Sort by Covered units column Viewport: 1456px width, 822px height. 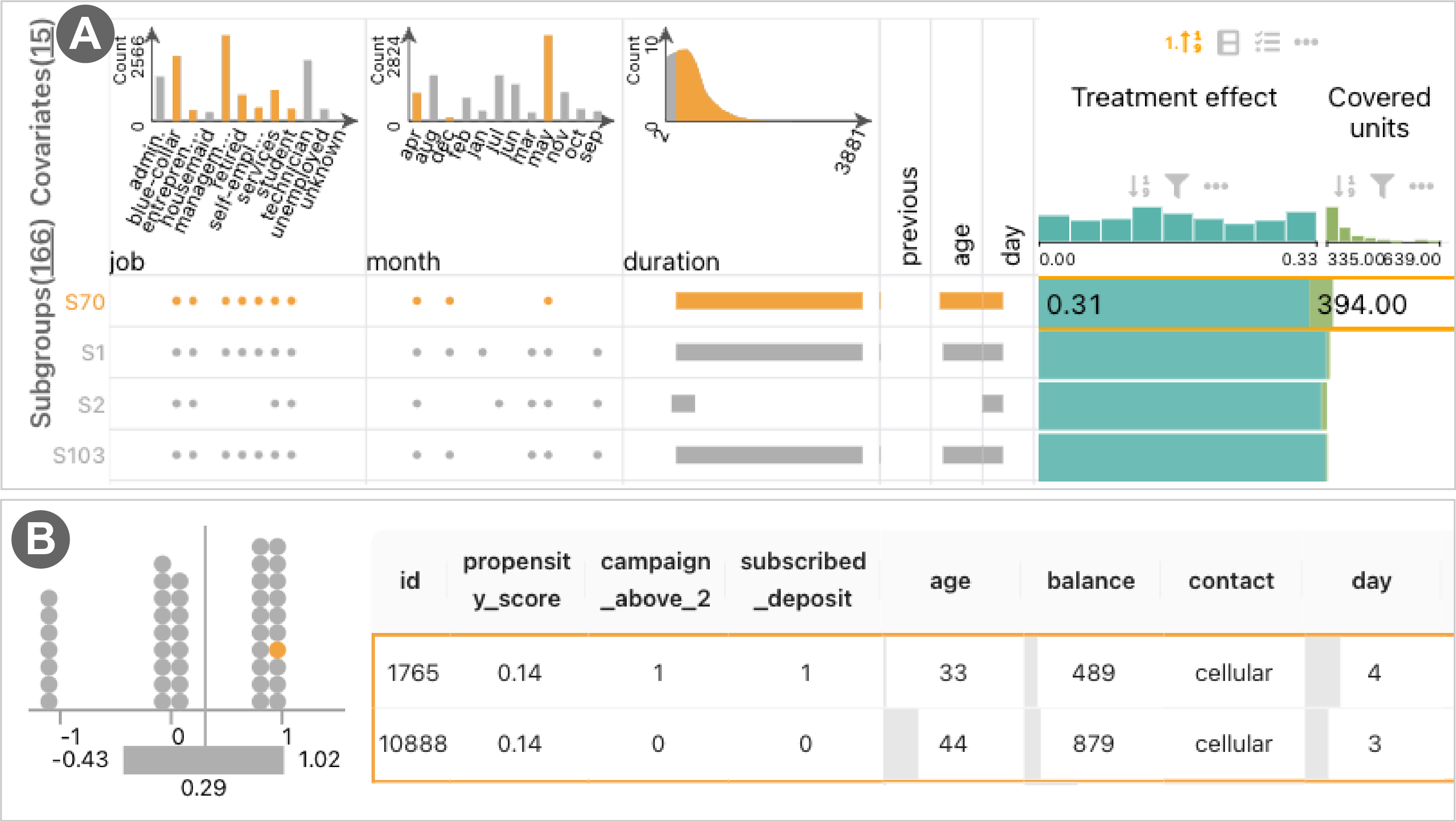(1345, 186)
